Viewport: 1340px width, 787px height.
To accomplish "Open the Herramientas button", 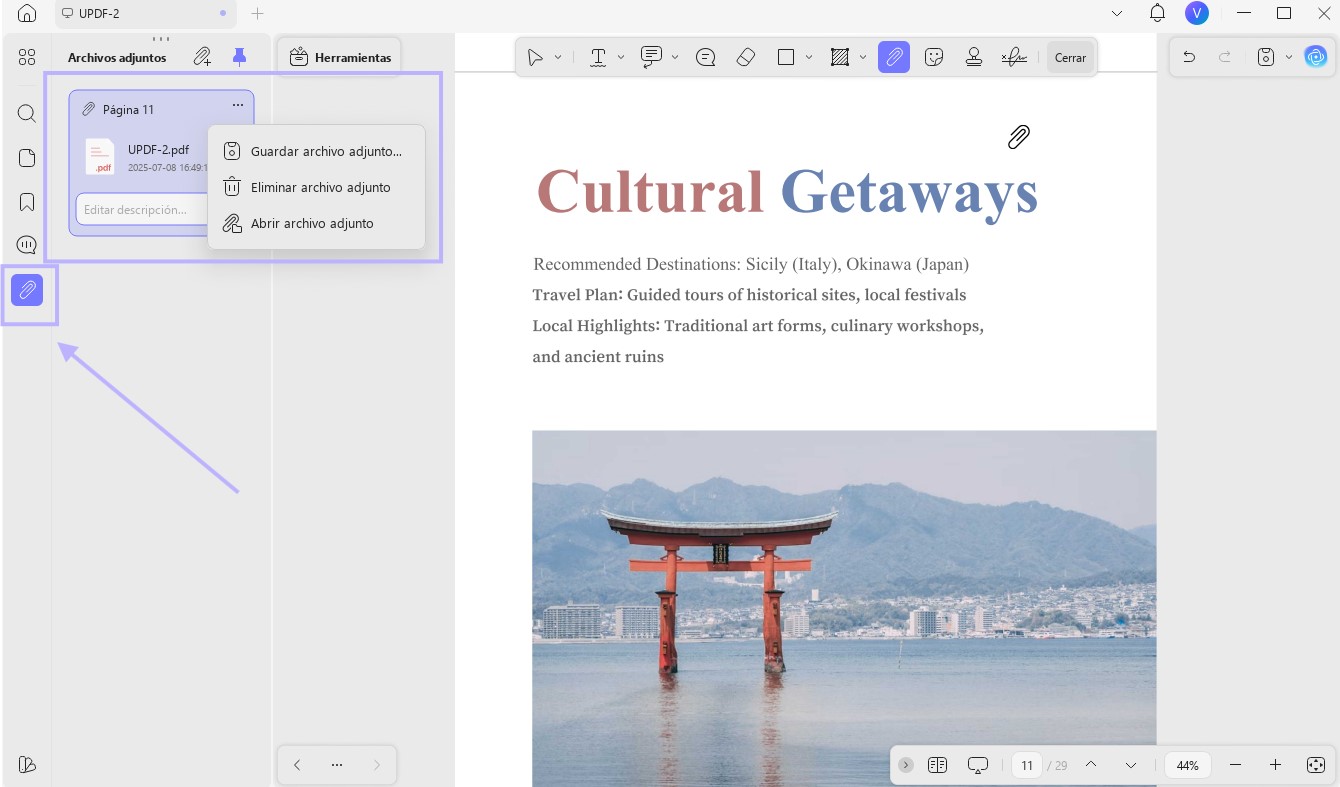I will pos(340,57).
